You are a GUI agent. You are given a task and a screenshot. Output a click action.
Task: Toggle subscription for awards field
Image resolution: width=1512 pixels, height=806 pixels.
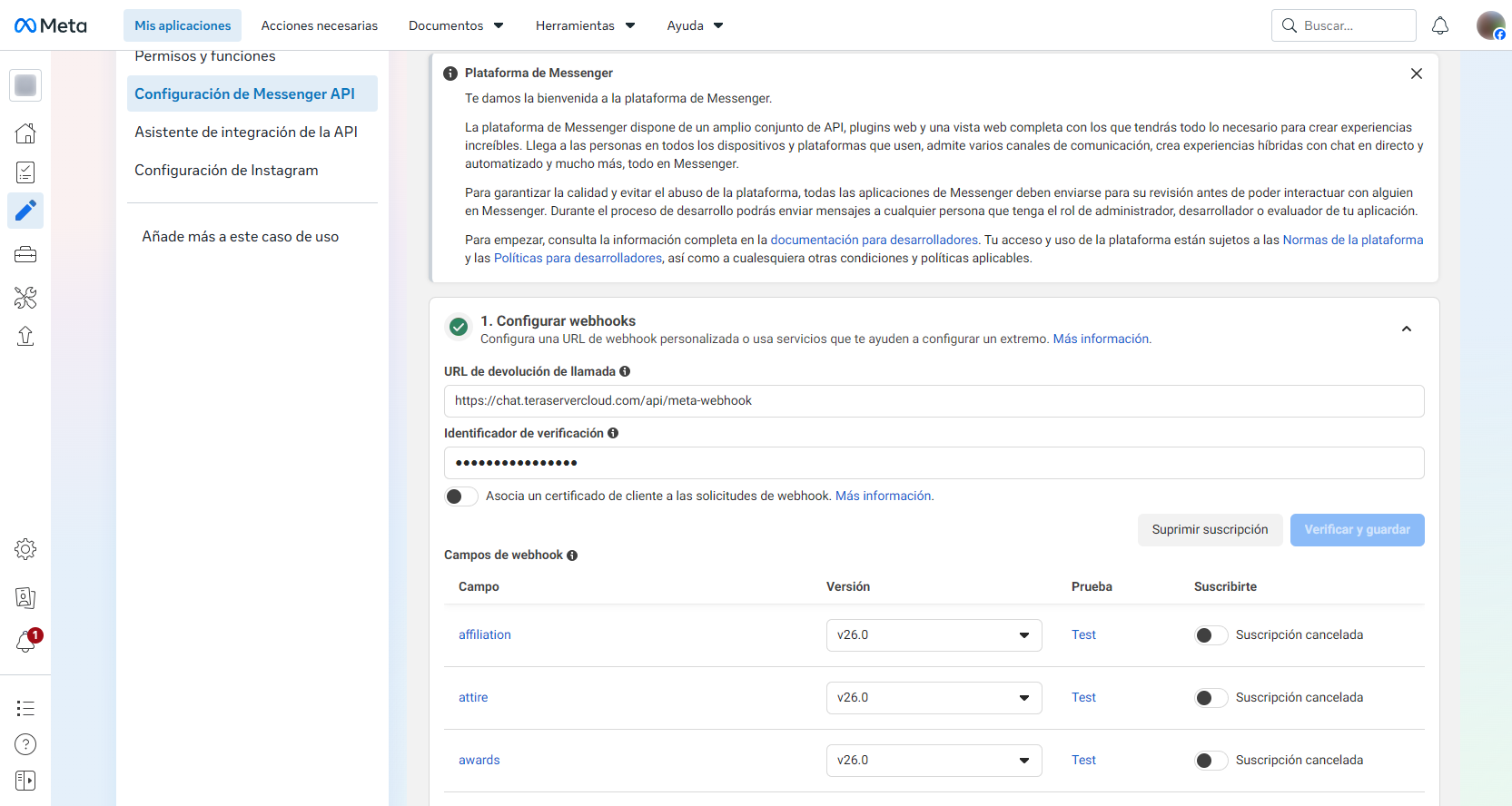click(1211, 761)
